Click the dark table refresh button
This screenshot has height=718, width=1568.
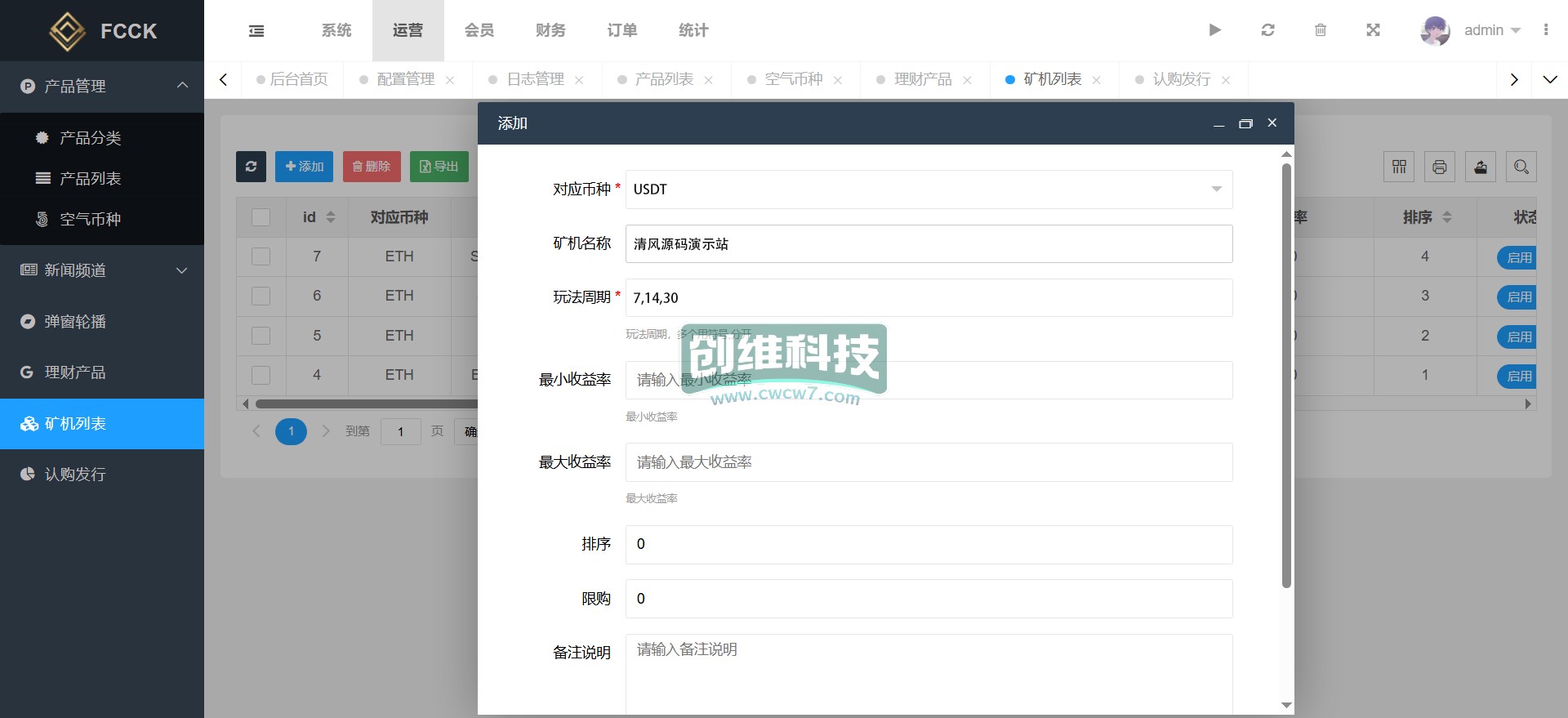[251, 167]
